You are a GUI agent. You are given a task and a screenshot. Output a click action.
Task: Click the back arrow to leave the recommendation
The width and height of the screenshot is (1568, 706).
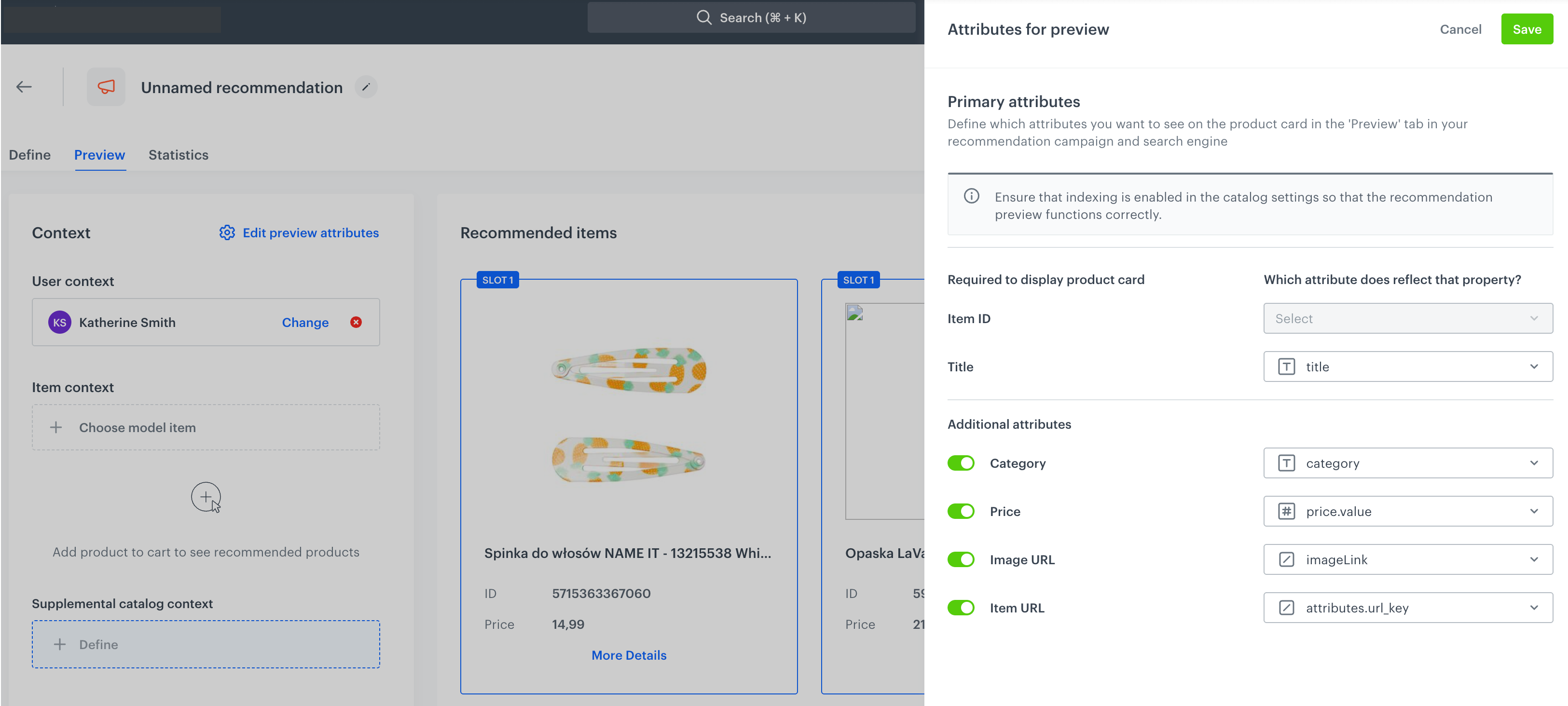(24, 86)
